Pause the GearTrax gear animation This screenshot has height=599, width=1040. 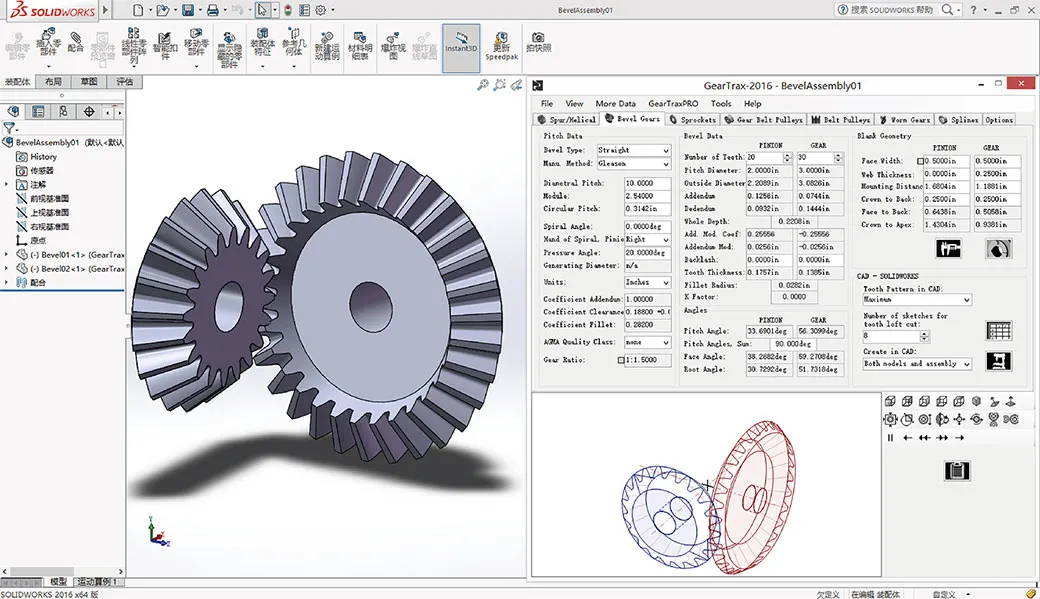pyautogui.click(x=890, y=438)
